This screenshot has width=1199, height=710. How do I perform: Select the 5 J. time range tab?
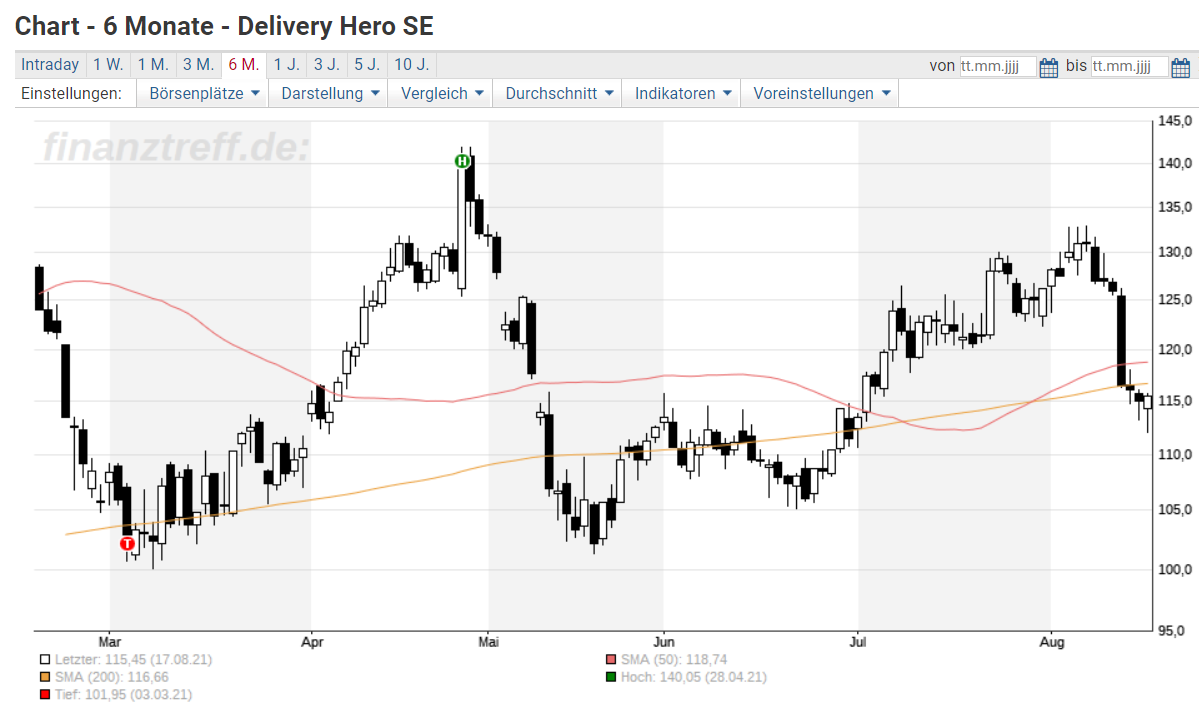click(367, 65)
